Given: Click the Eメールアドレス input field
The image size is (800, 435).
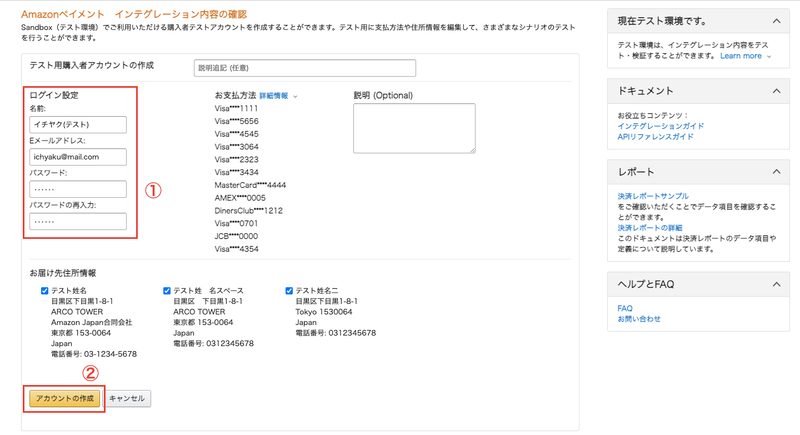Looking at the screenshot, I should [78, 157].
